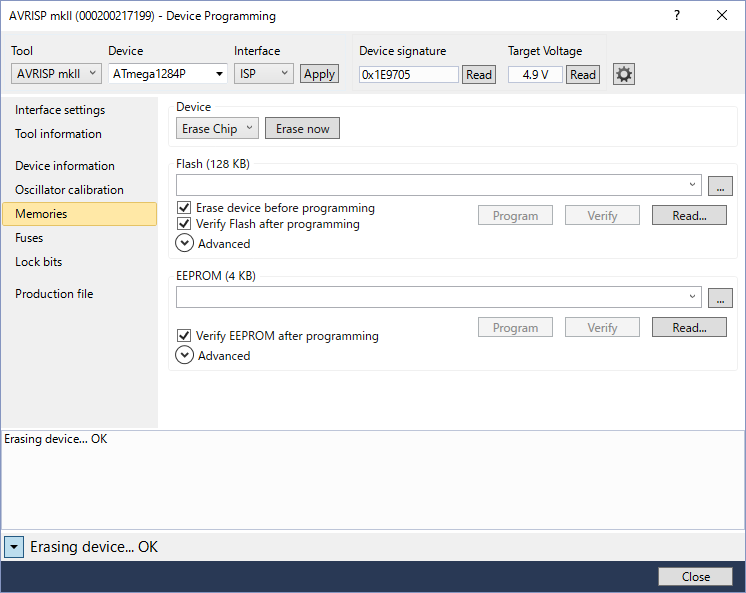This screenshot has width=746, height=593.
Task: Expand Advanced options under Flash
Action: tap(185, 243)
